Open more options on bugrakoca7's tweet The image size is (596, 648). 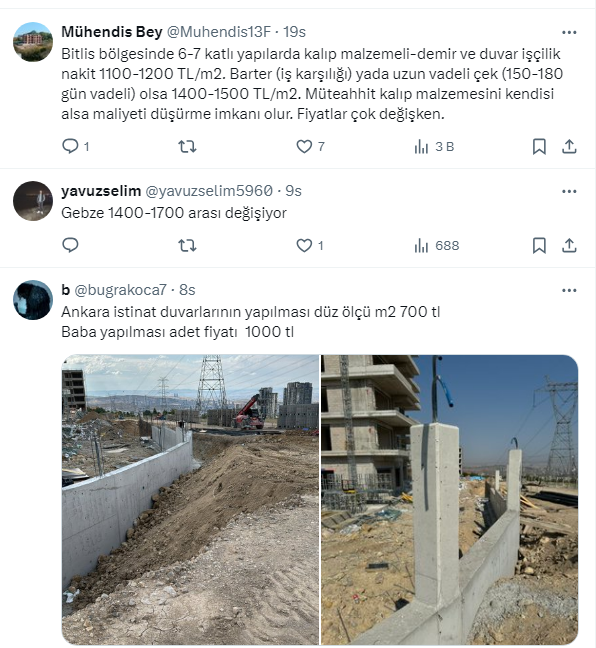point(569,291)
